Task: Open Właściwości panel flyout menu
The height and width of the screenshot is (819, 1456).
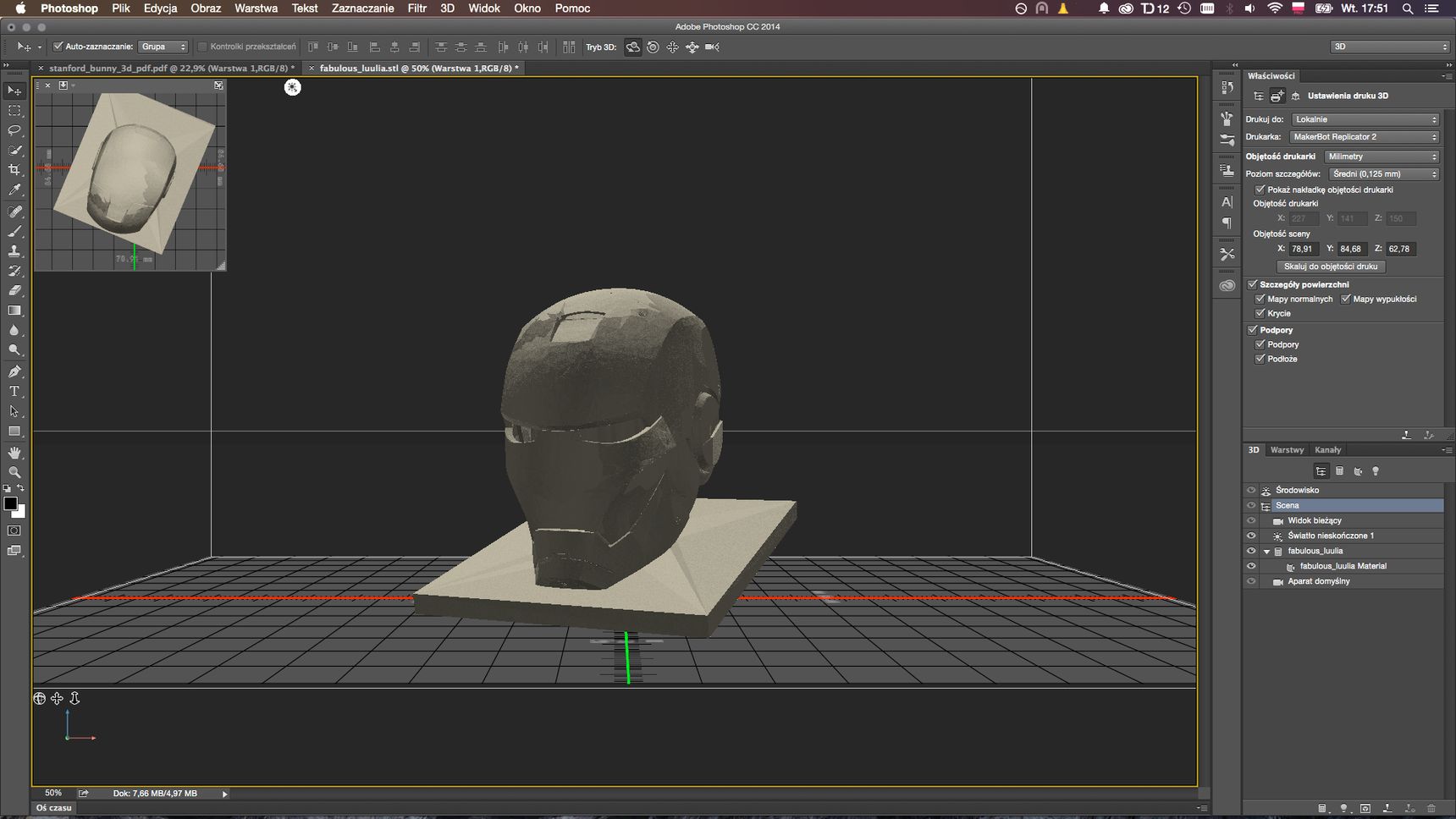Action: 1446,76
